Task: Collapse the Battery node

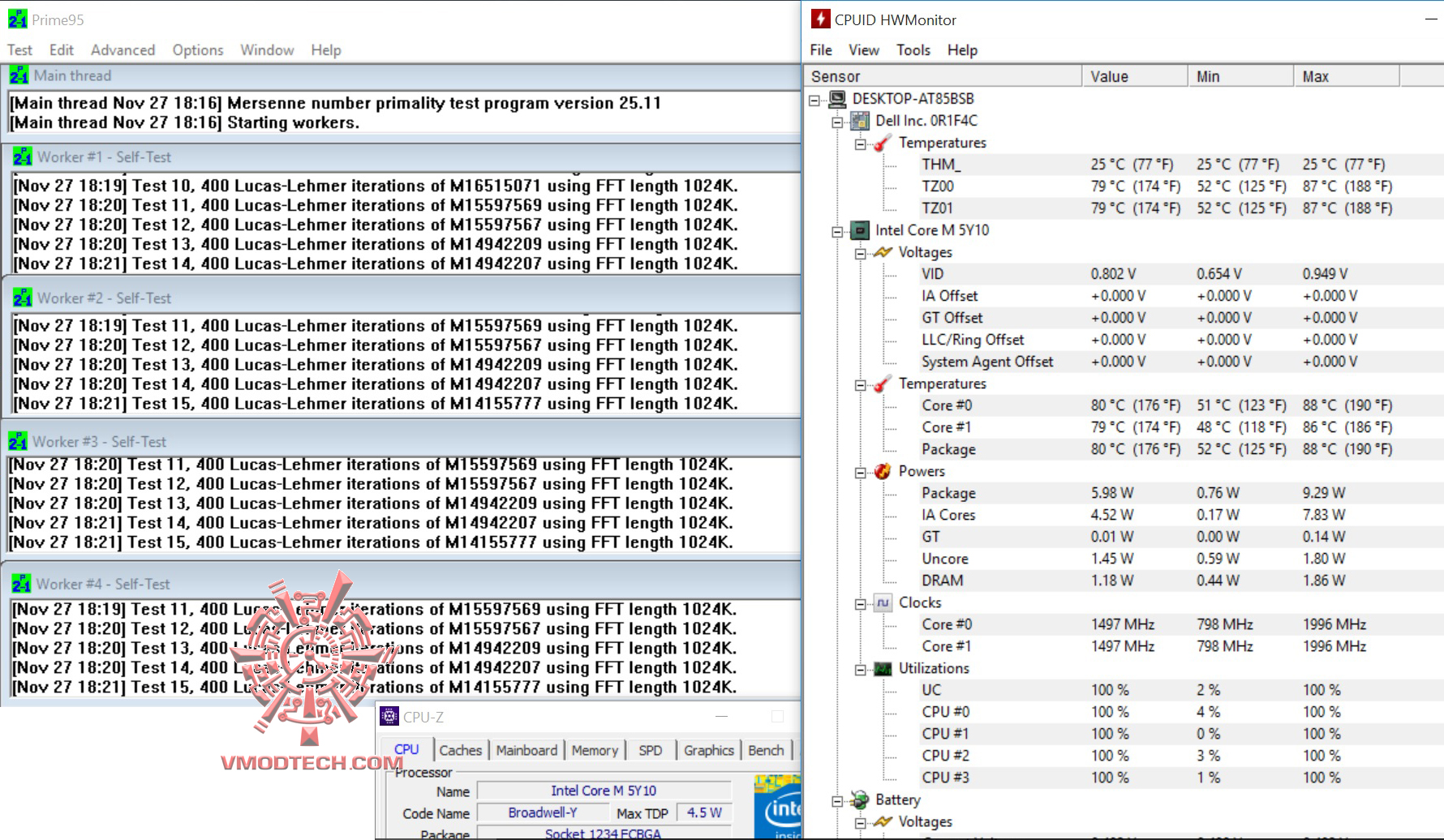Action: 837,802
